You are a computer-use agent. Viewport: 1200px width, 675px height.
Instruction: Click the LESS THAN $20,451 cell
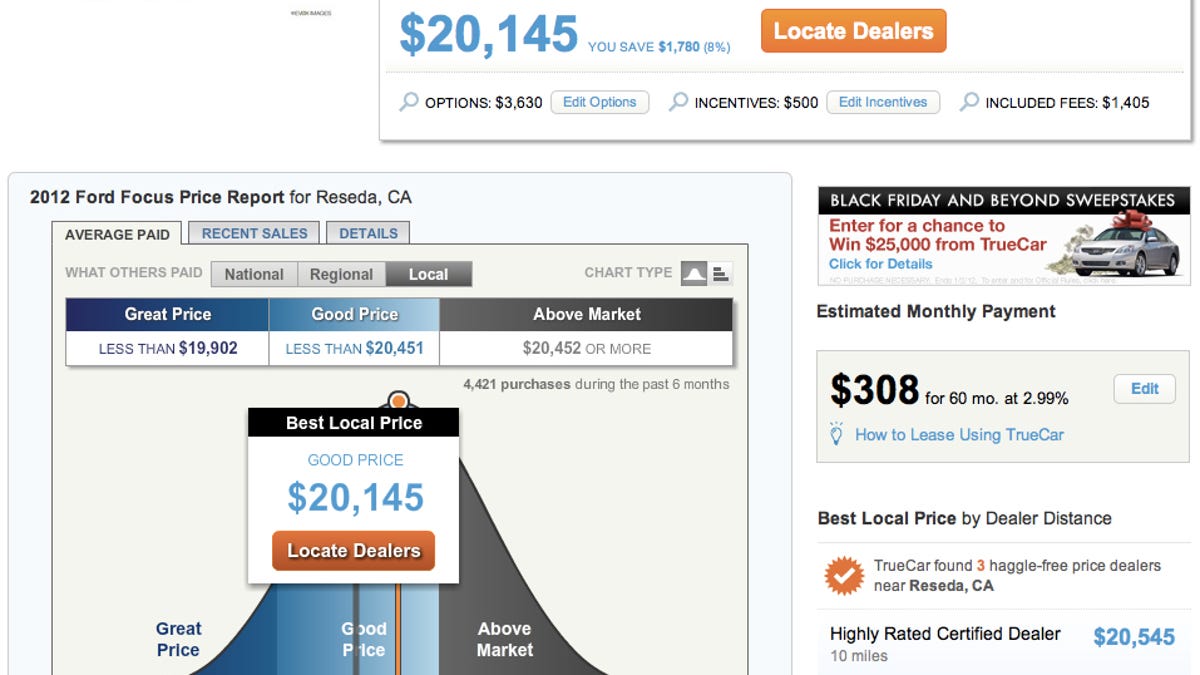(354, 349)
